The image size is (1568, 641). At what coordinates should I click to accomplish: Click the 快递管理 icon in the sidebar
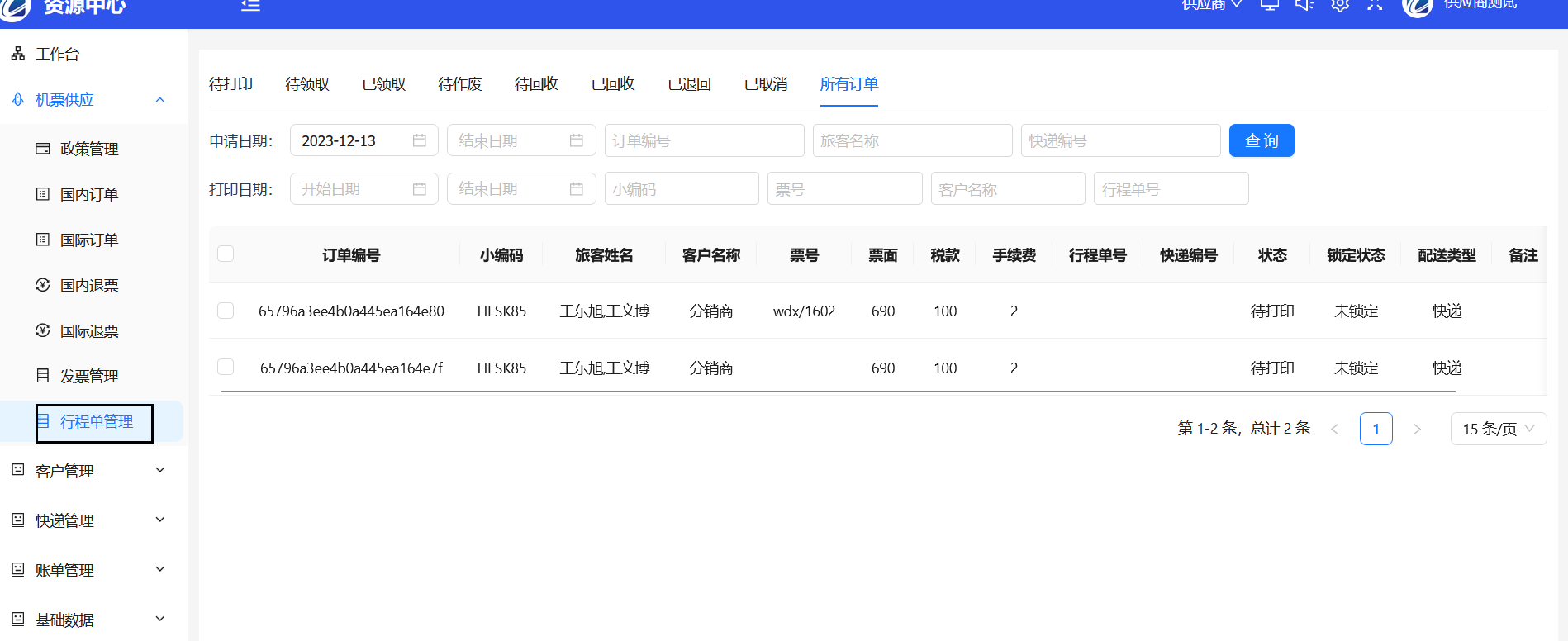18,520
